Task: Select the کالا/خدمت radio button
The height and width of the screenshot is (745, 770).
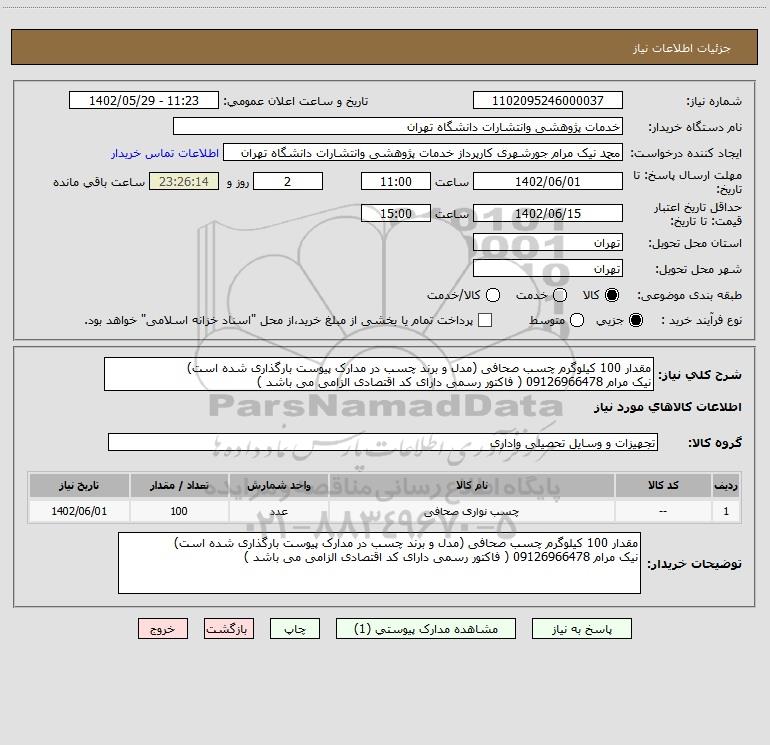Action: [493, 295]
